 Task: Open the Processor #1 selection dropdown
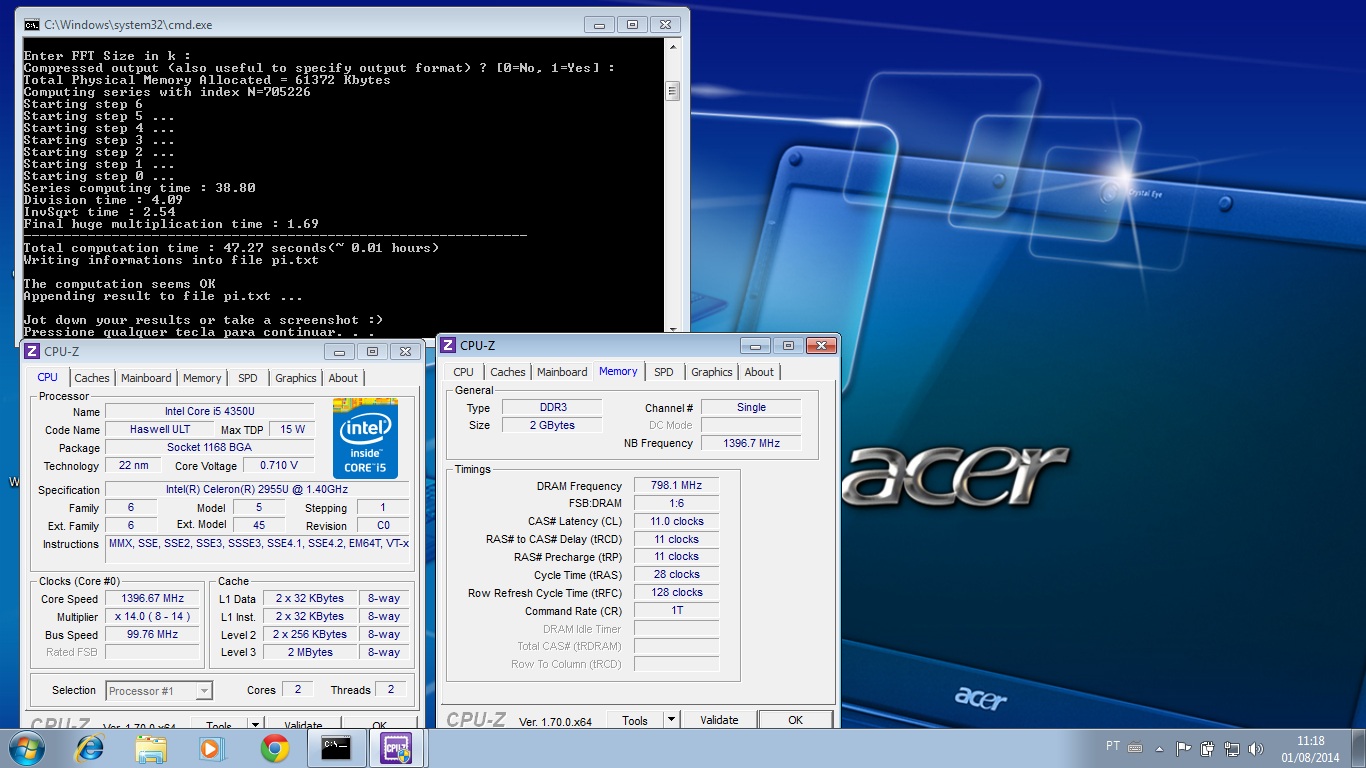pos(159,690)
